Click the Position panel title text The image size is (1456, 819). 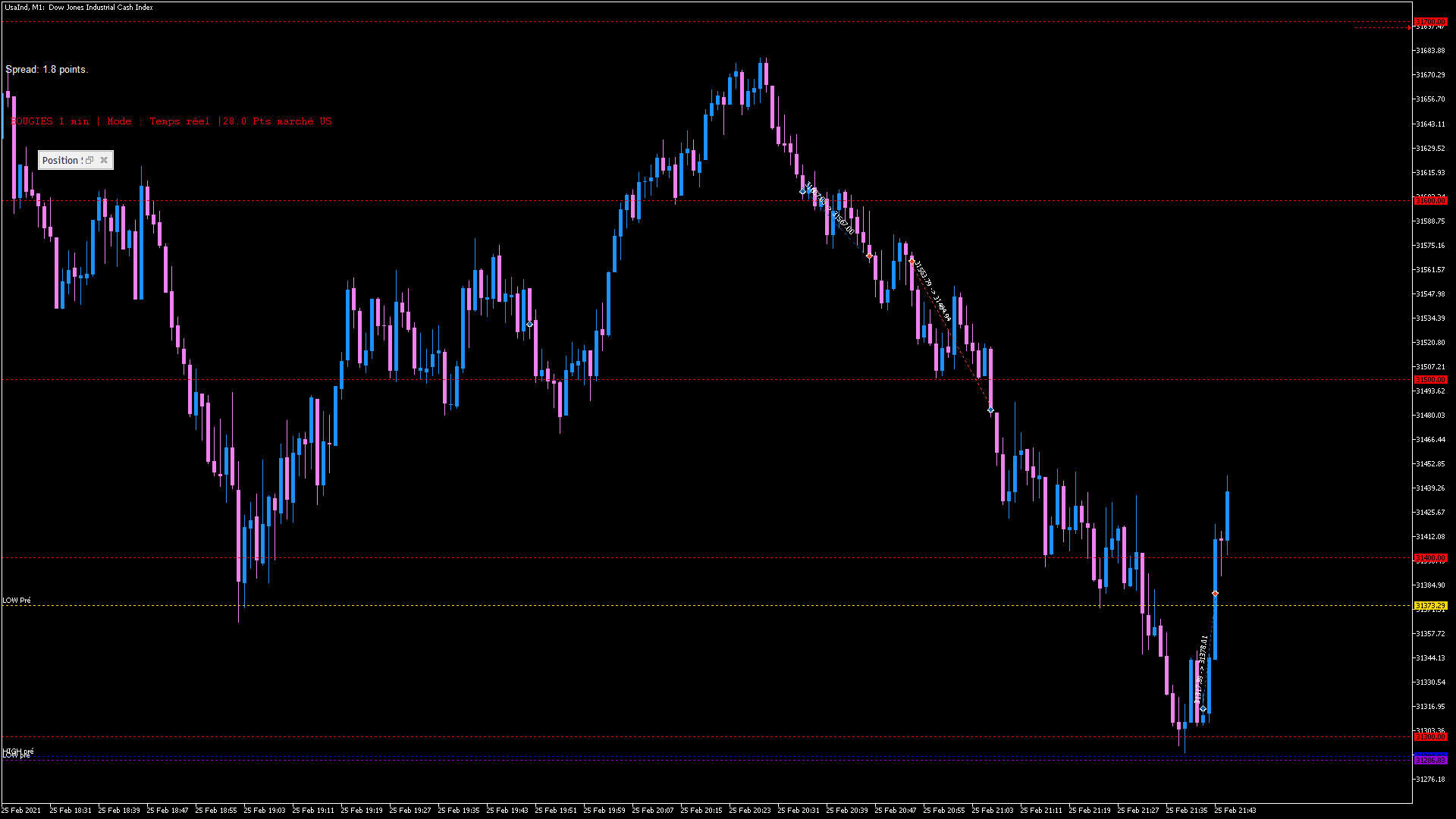[61, 160]
